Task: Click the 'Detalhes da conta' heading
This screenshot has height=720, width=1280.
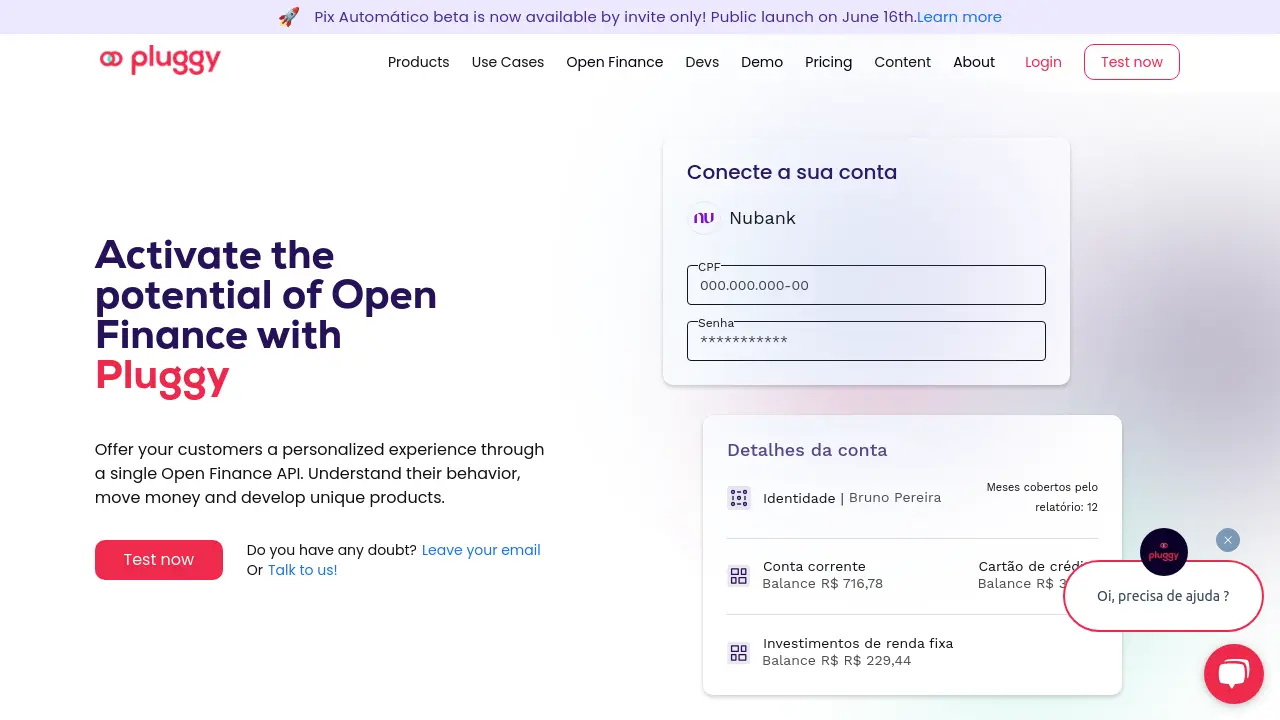Action: (x=807, y=450)
